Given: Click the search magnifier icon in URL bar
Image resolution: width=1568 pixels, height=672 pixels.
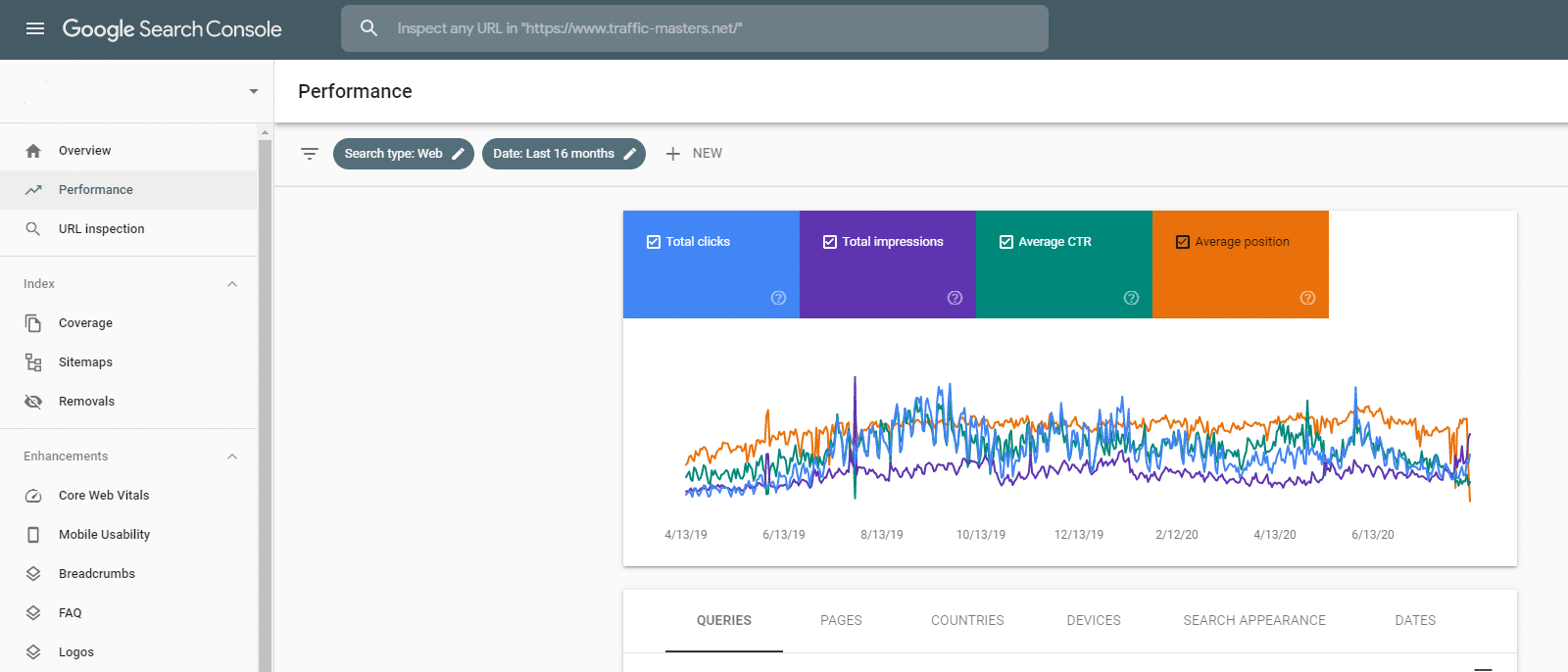Looking at the screenshot, I should pos(368,28).
